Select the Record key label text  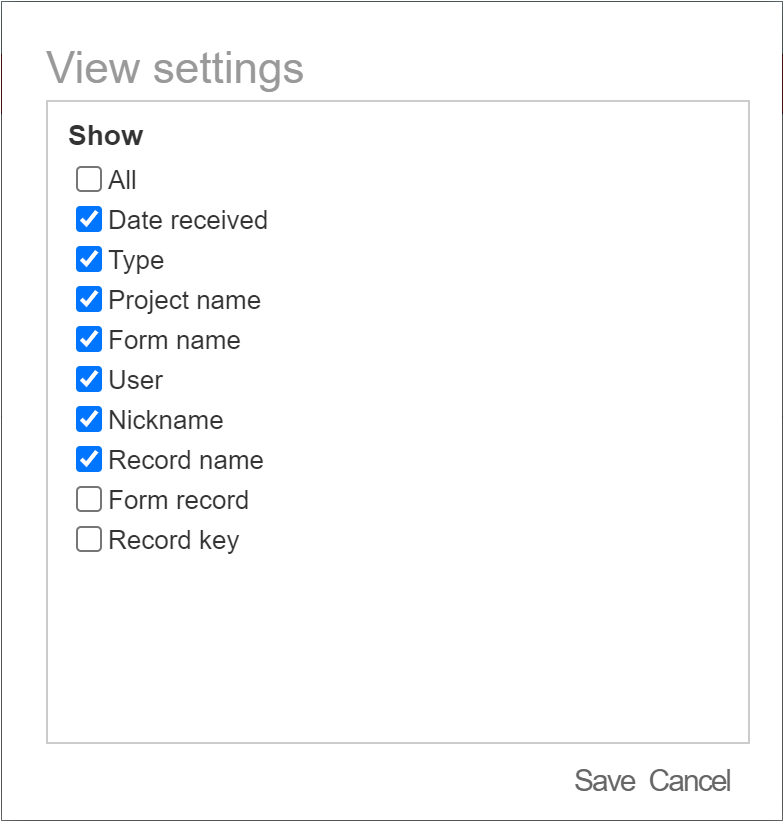(x=174, y=541)
